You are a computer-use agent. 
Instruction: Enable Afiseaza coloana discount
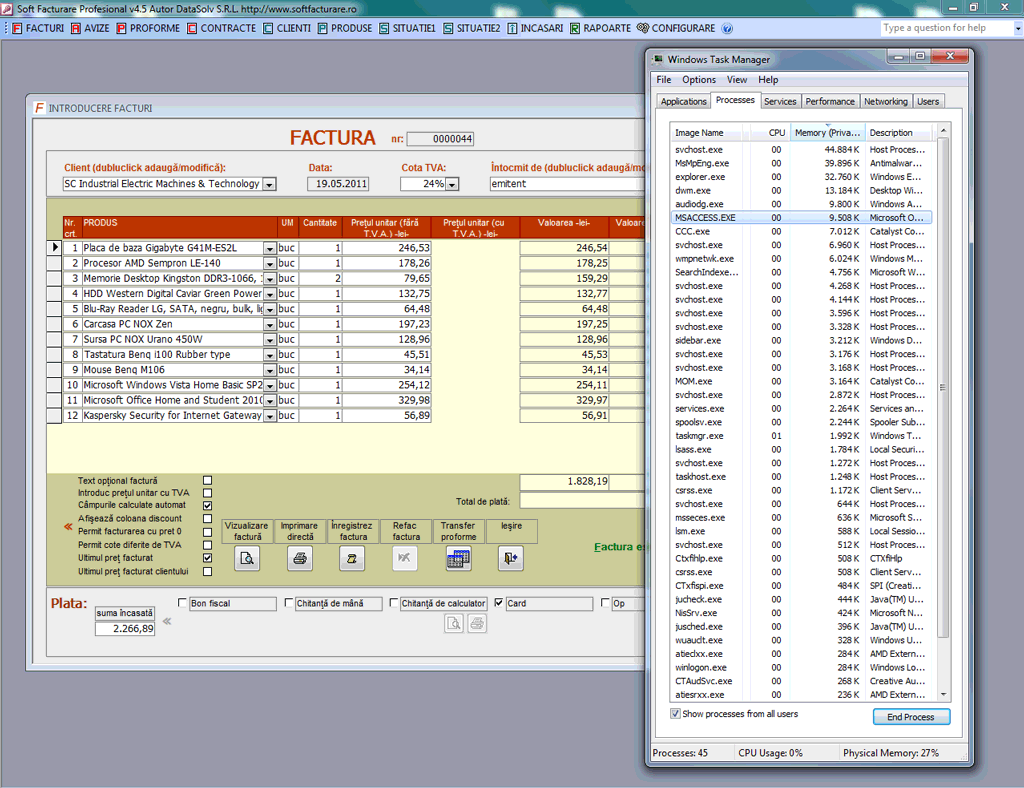(x=208, y=518)
